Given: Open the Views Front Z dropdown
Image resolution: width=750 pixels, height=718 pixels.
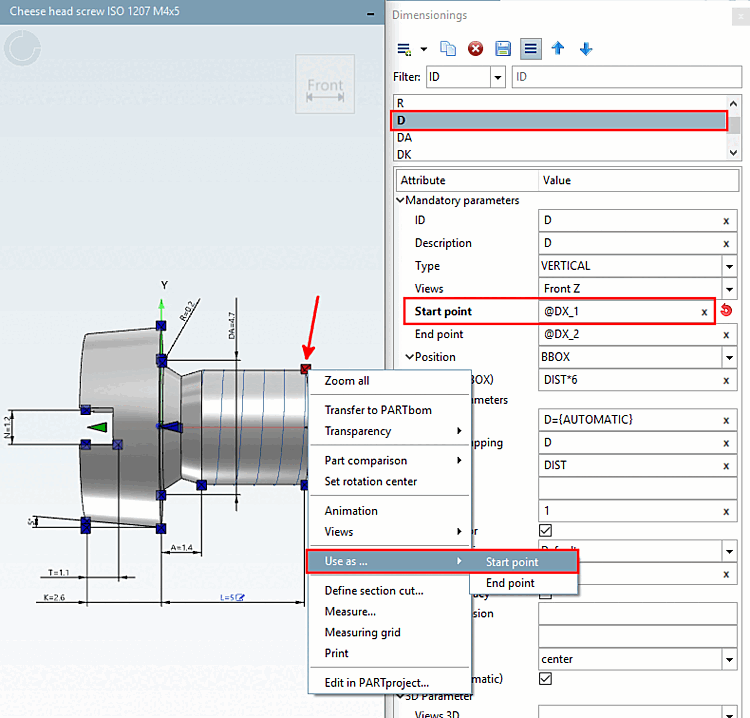Looking at the screenshot, I should pyautogui.click(x=730, y=289).
